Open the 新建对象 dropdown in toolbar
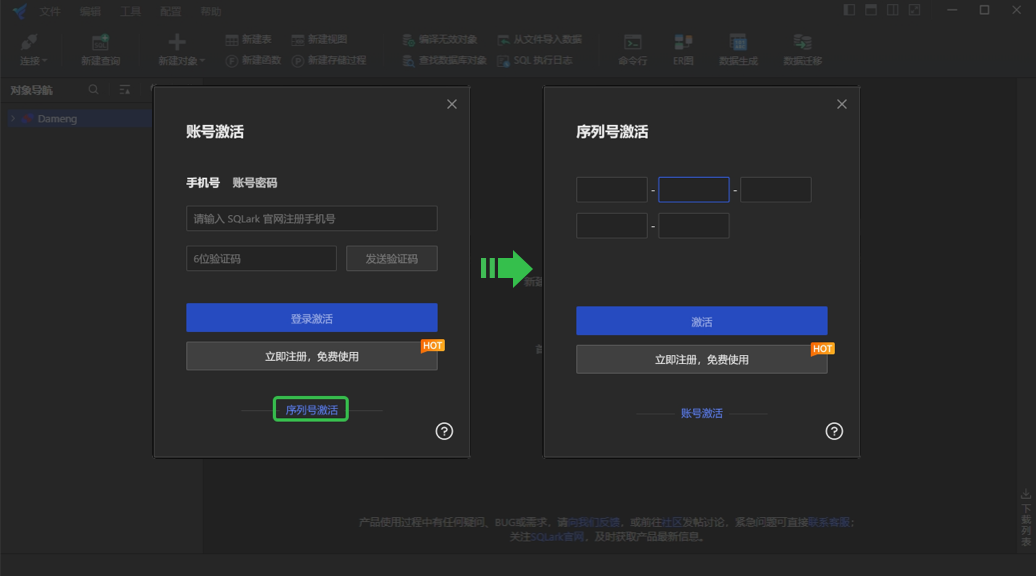1036x576 pixels. pyautogui.click(x=181, y=50)
